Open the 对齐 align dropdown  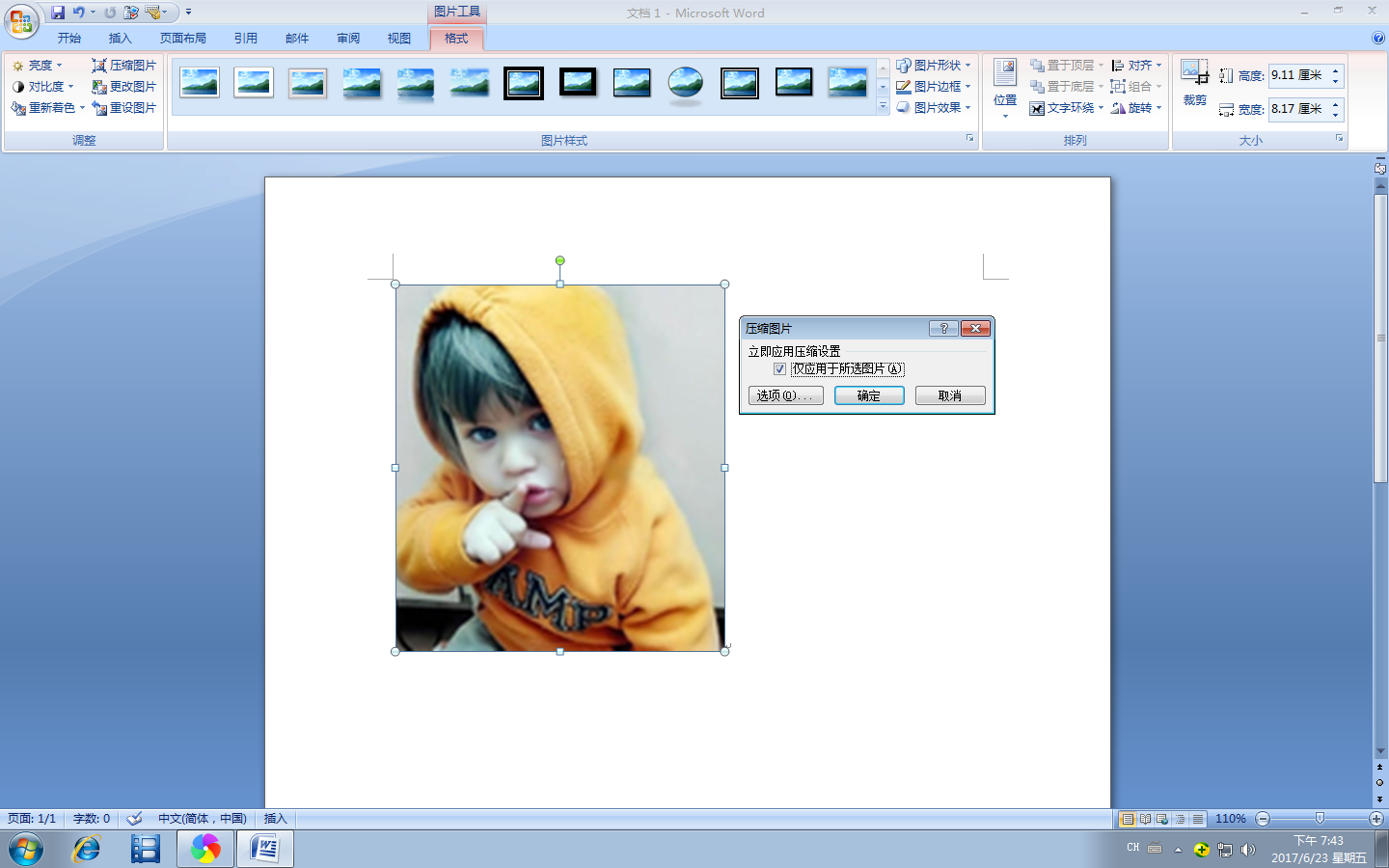[x=1136, y=66]
